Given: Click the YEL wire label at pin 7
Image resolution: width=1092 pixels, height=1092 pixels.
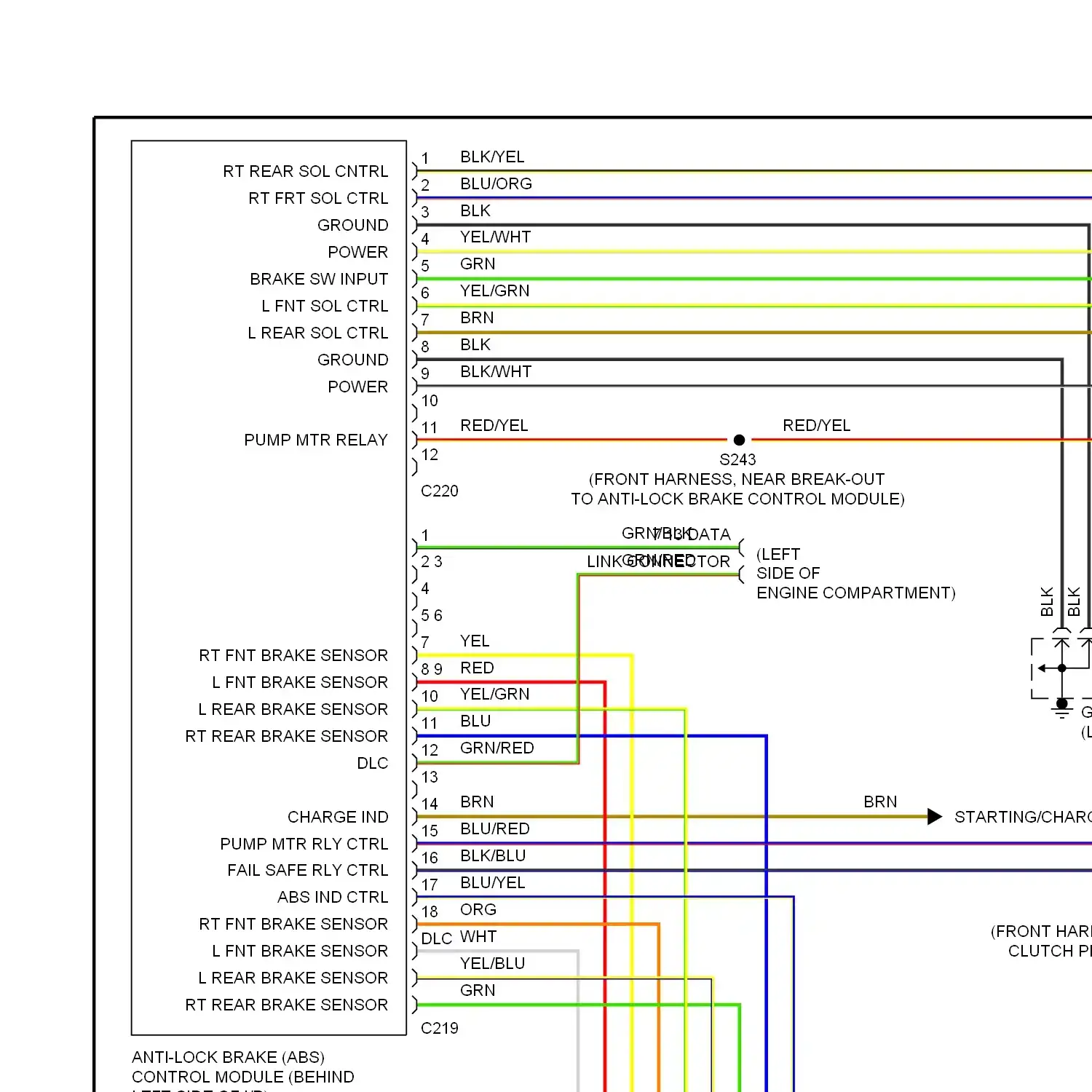Looking at the screenshot, I should click(x=475, y=641).
